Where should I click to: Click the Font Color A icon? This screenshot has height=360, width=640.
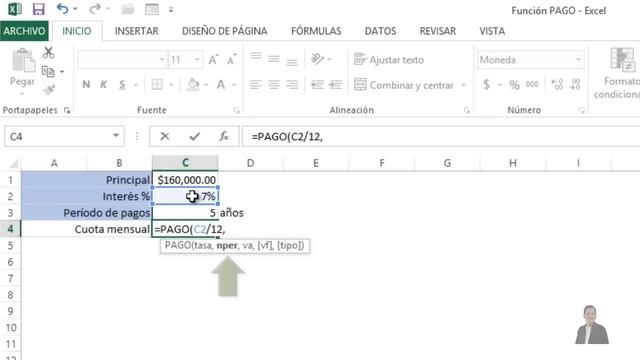pos(221,84)
